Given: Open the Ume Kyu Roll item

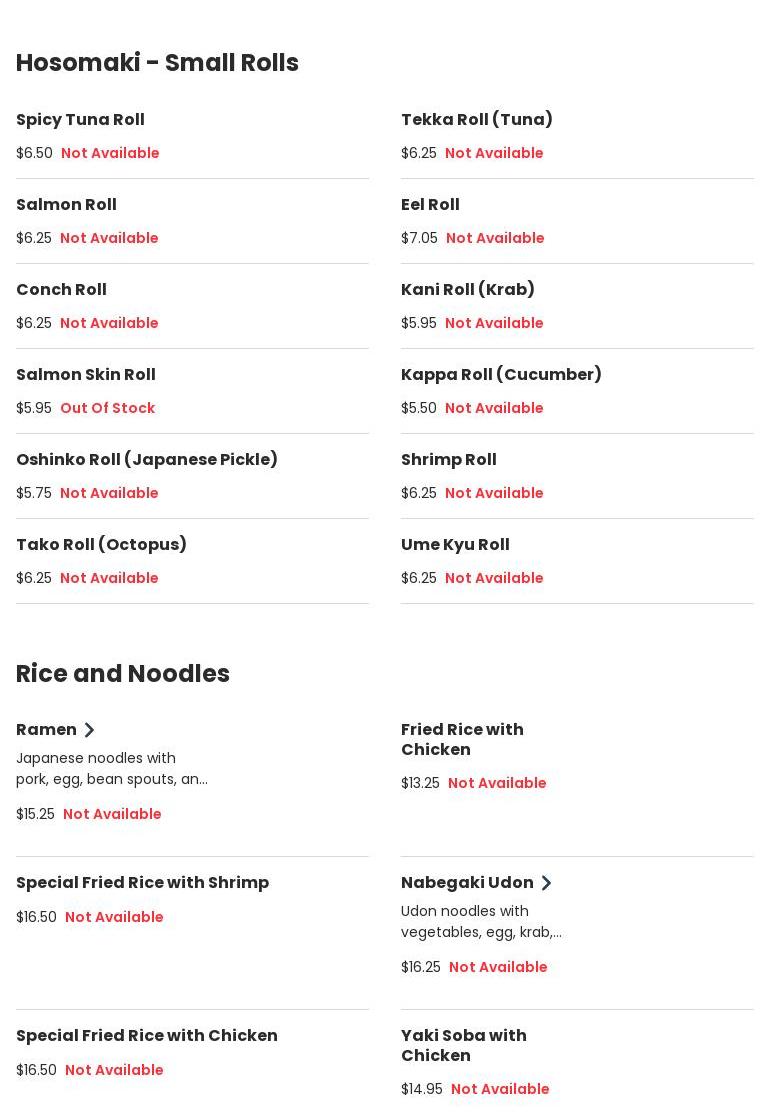Looking at the screenshot, I should 455,545.
